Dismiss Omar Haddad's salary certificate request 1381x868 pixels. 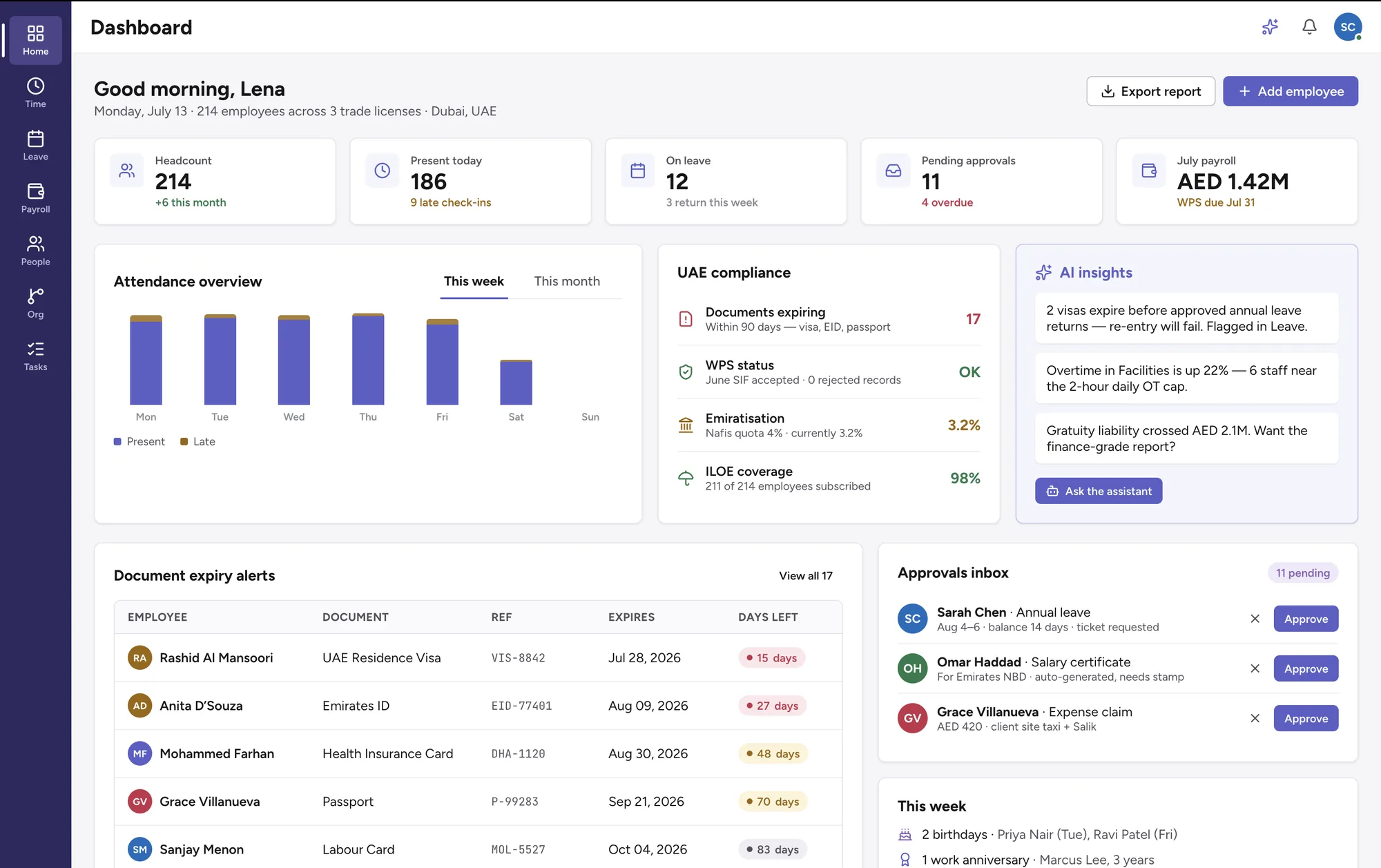click(x=1255, y=668)
